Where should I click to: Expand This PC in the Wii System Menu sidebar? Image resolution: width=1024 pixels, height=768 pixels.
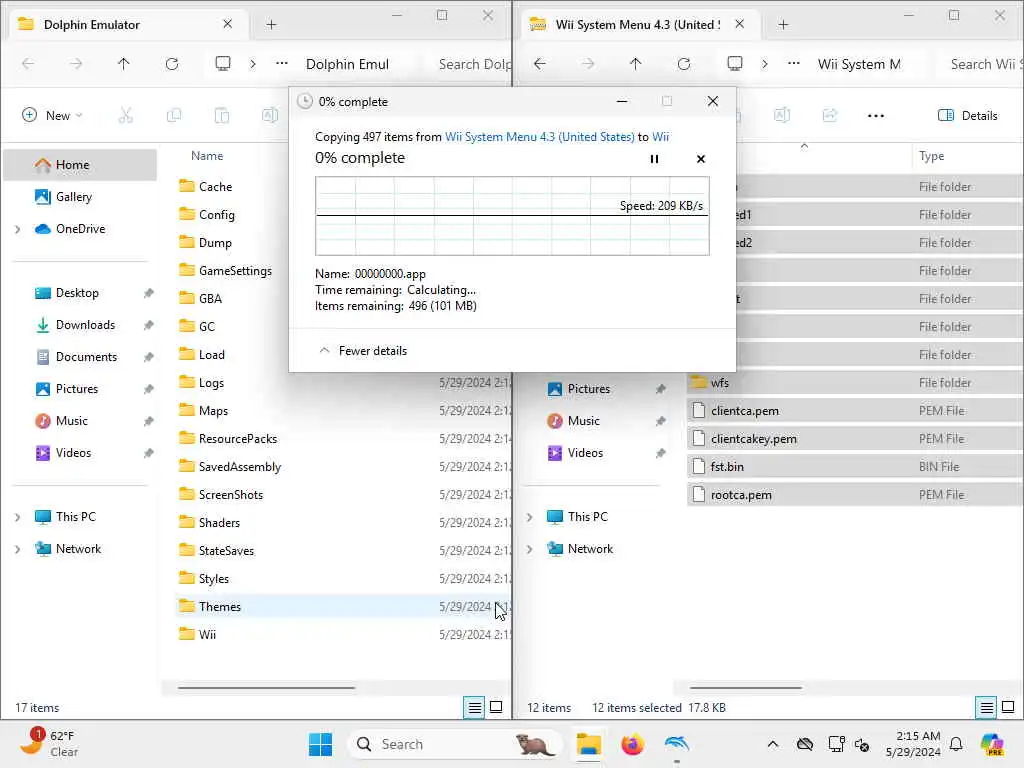(530, 517)
